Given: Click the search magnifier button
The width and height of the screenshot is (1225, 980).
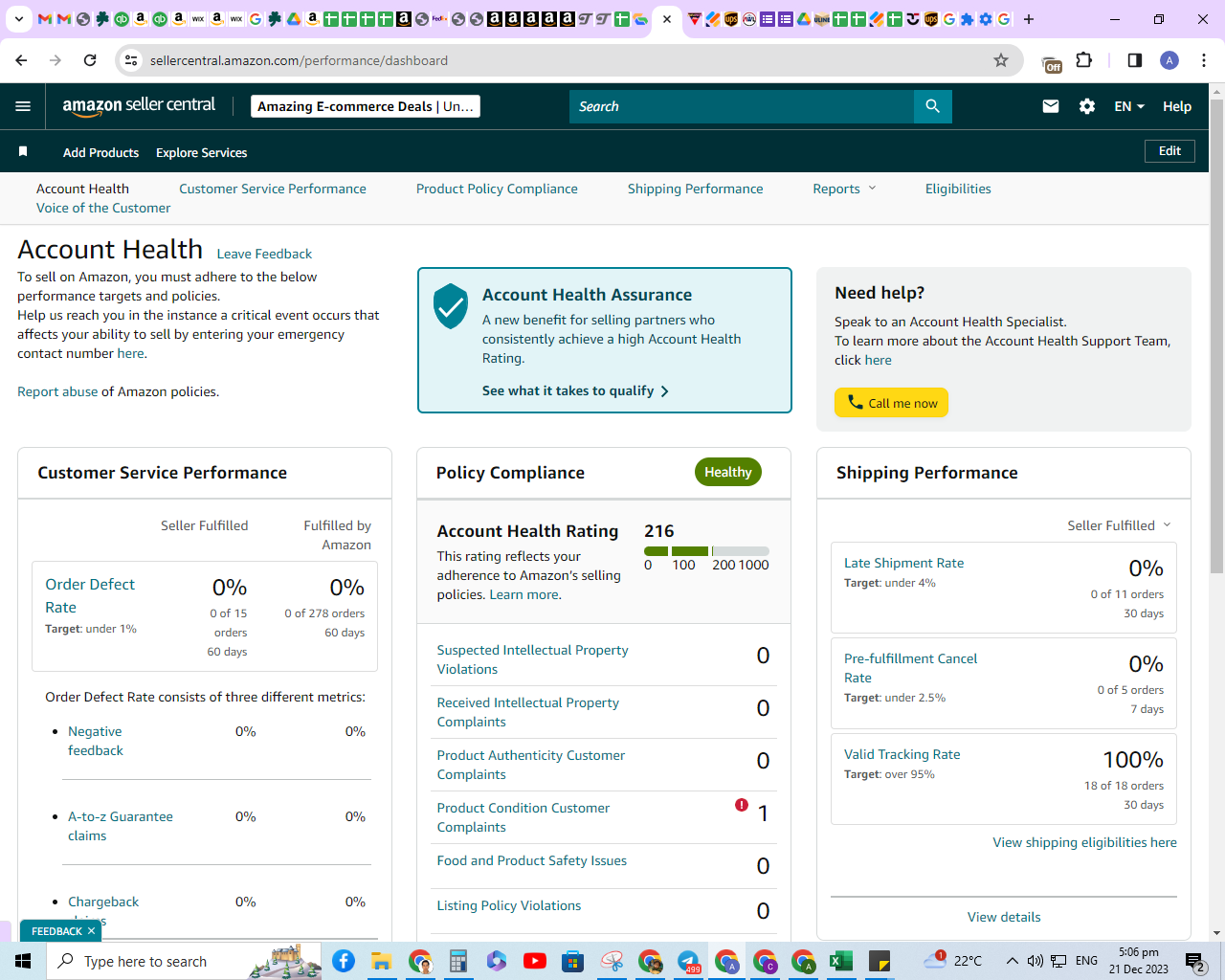Looking at the screenshot, I should click(933, 106).
